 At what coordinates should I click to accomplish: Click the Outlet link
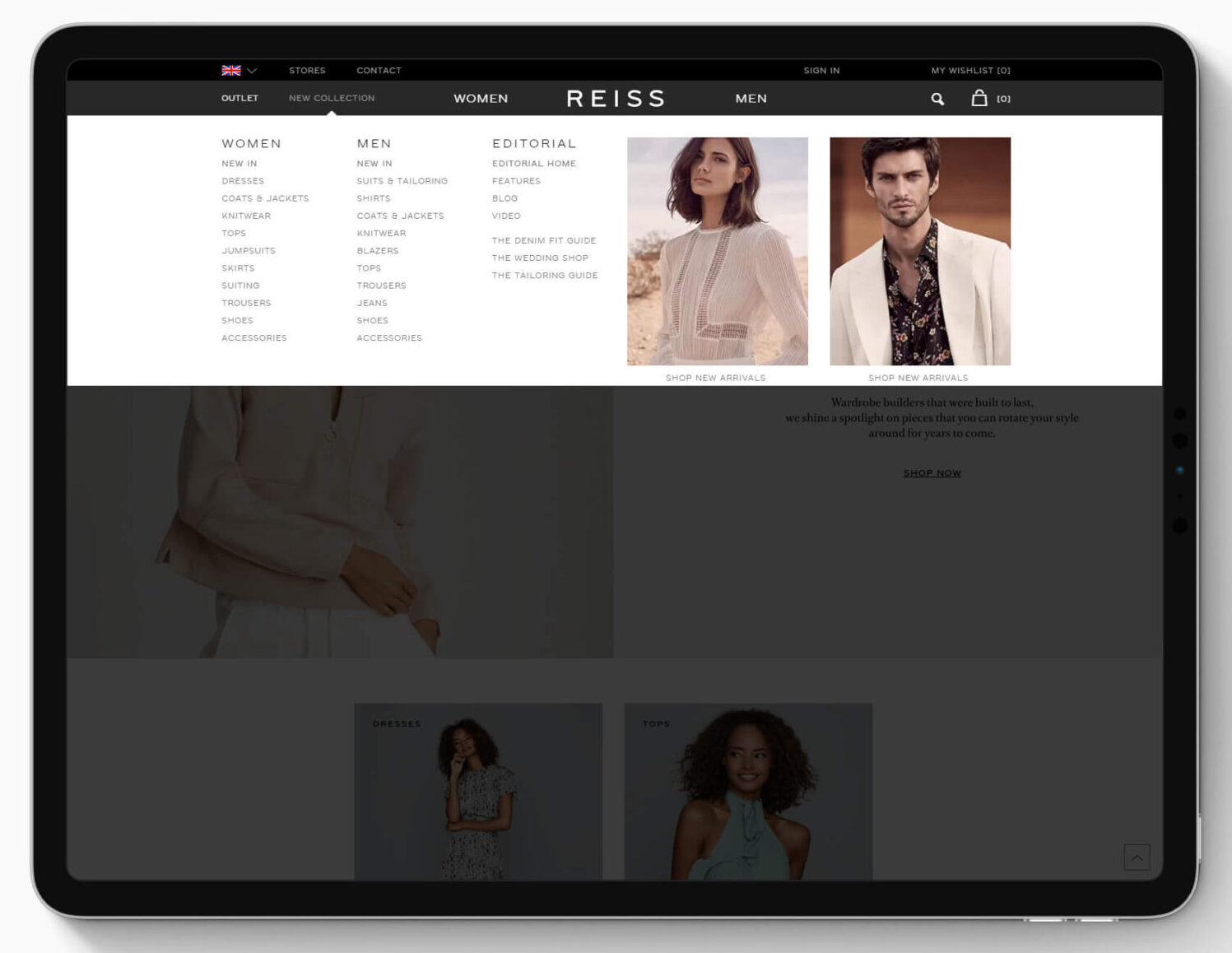click(239, 98)
